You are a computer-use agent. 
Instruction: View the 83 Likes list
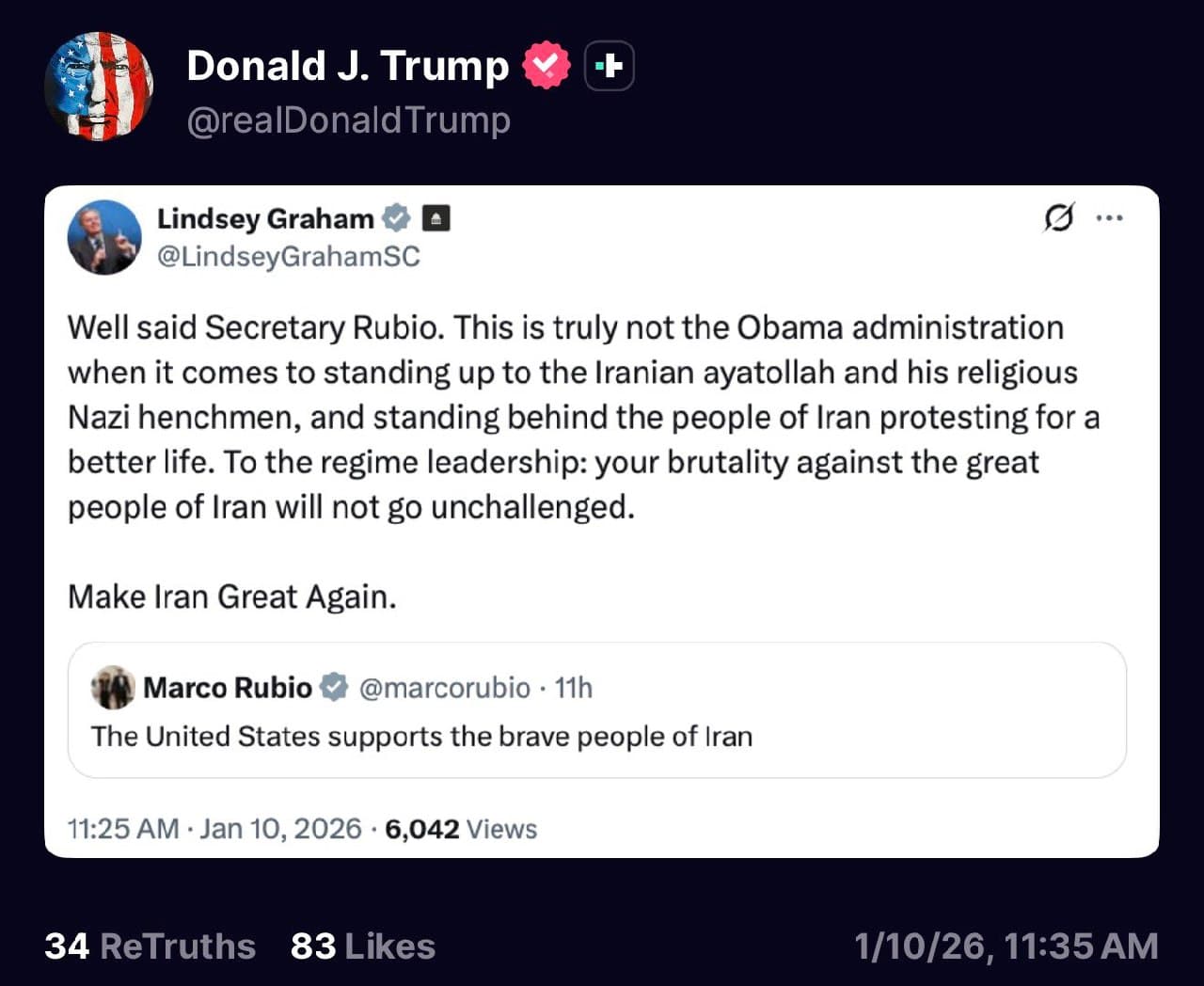point(362,946)
